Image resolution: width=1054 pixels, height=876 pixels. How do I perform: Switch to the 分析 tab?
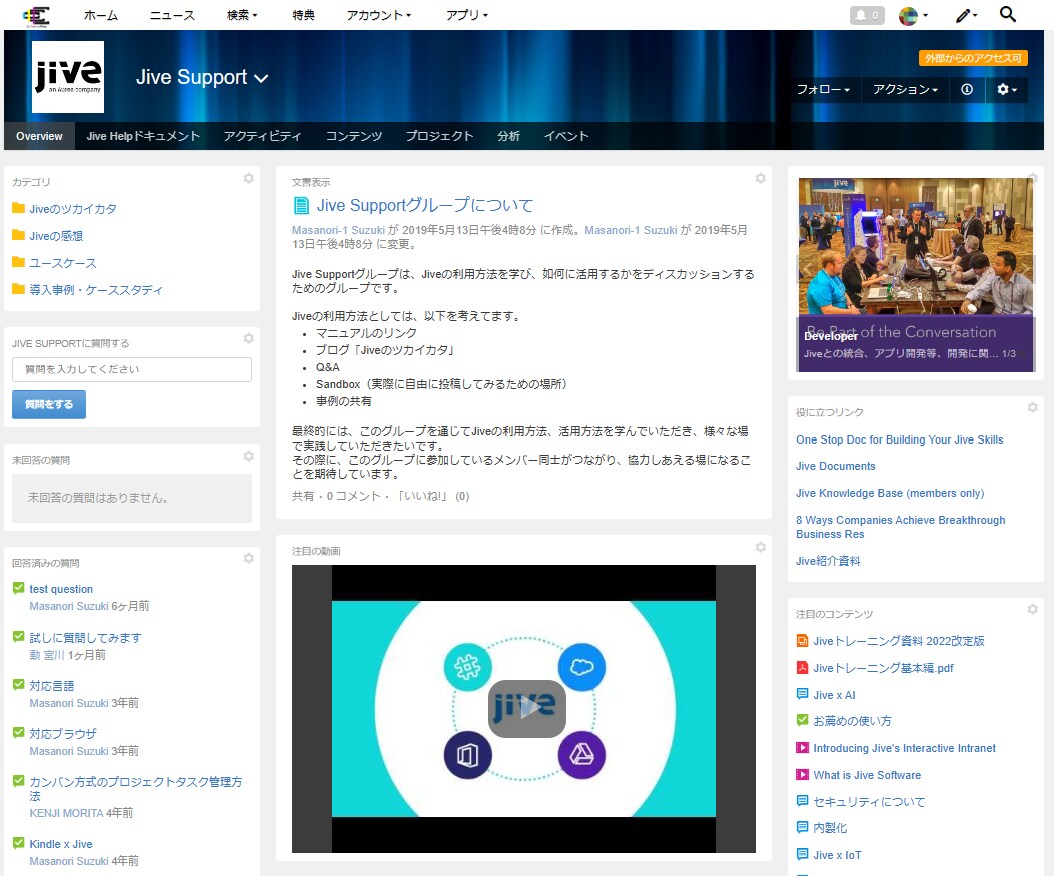coord(508,136)
